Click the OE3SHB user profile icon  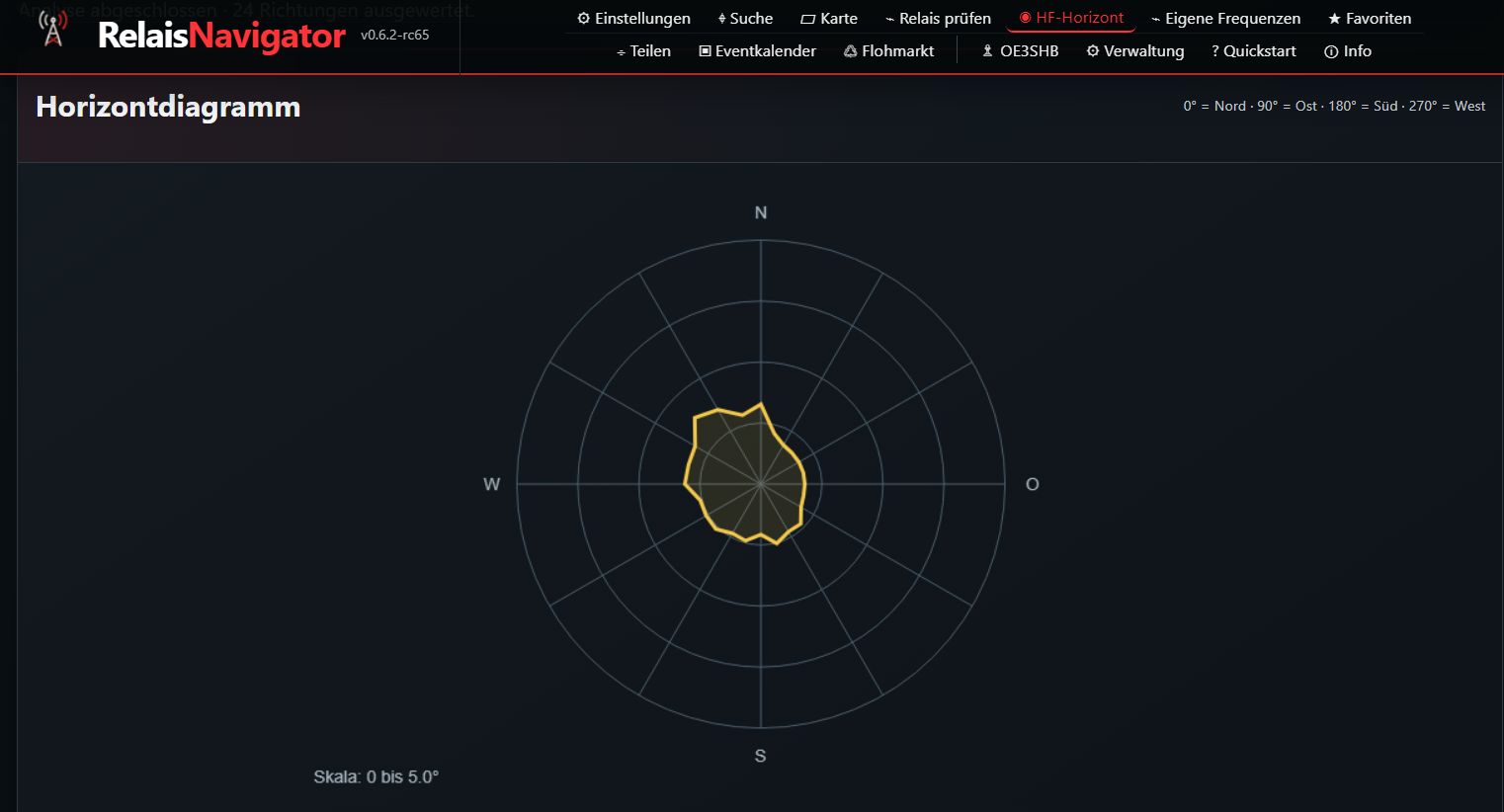tap(987, 51)
